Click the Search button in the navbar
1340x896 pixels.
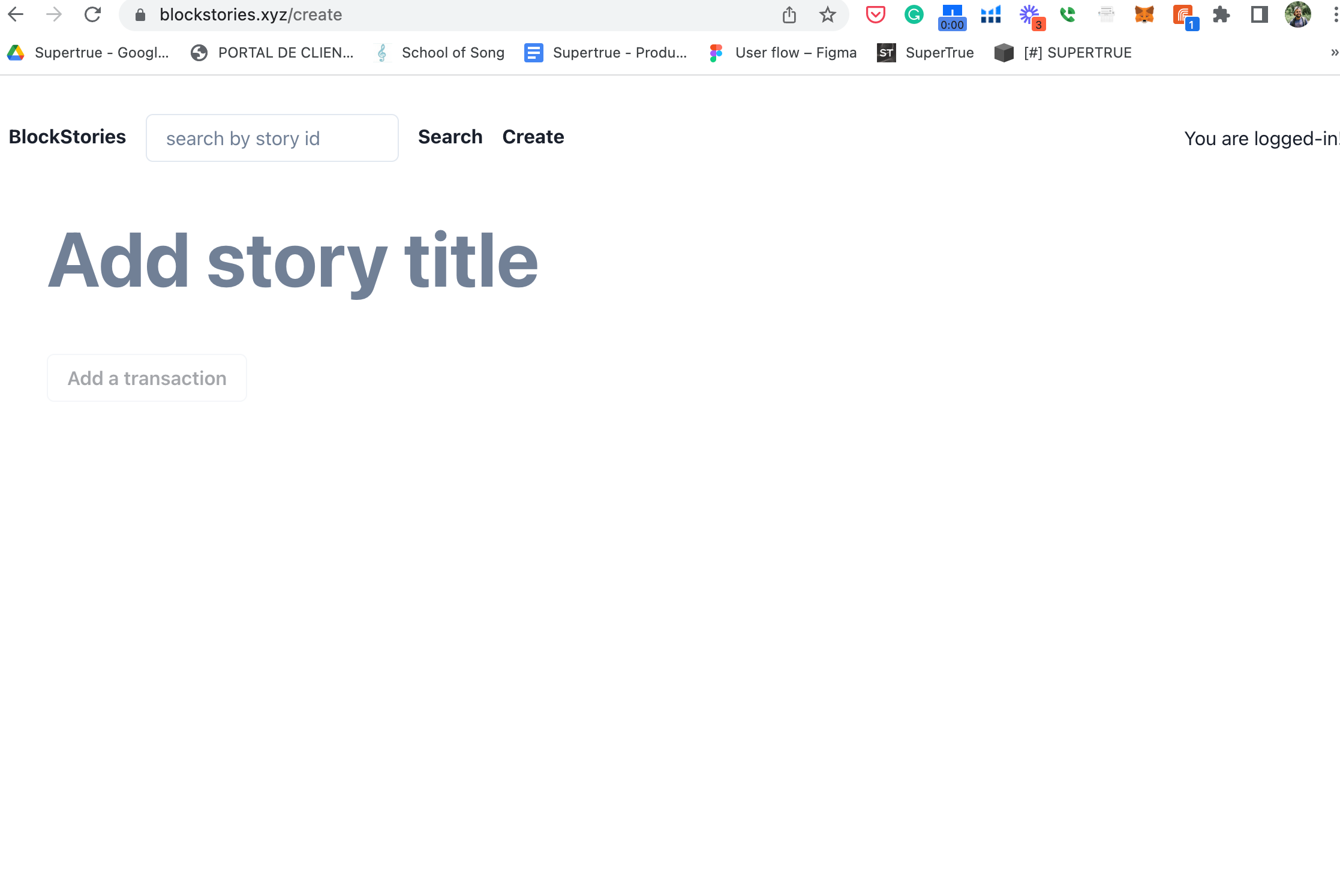(x=450, y=136)
